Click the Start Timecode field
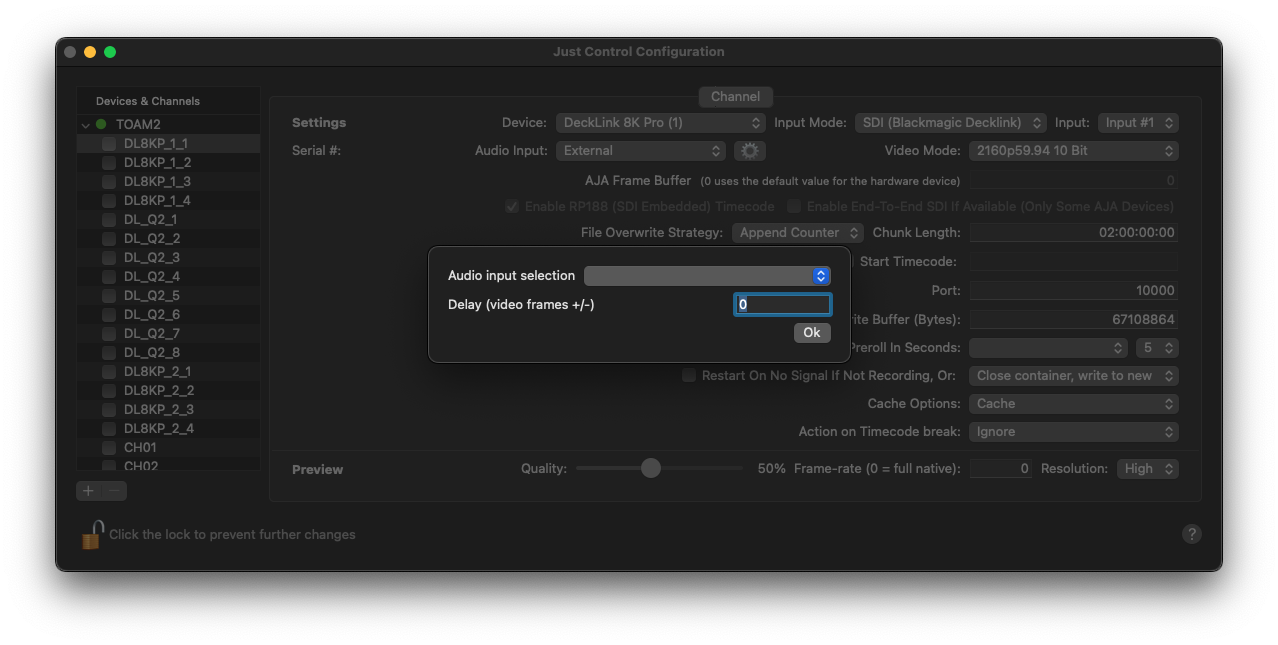This screenshot has width=1278, height=645. pos(1074,262)
